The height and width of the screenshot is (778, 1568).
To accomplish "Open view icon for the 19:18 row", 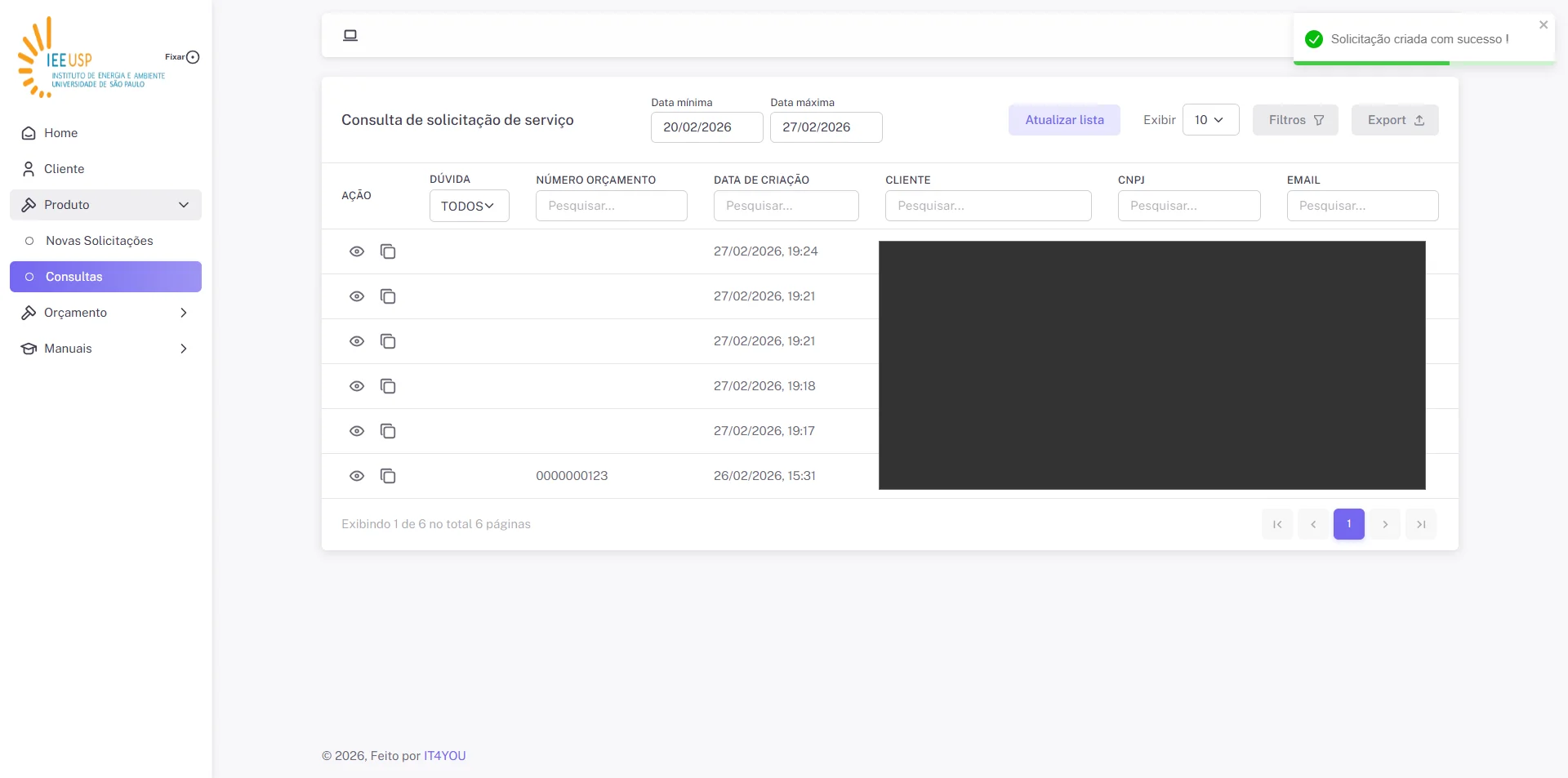I will 357,386.
